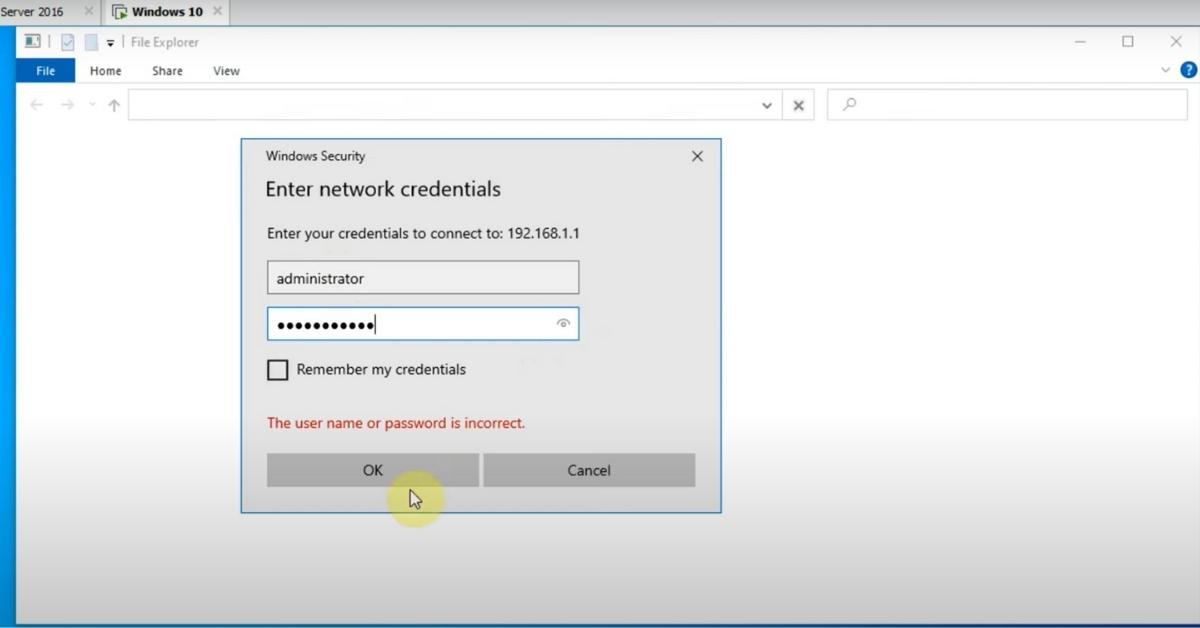
Task: Click the password field
Action: [x=423, y=324]
